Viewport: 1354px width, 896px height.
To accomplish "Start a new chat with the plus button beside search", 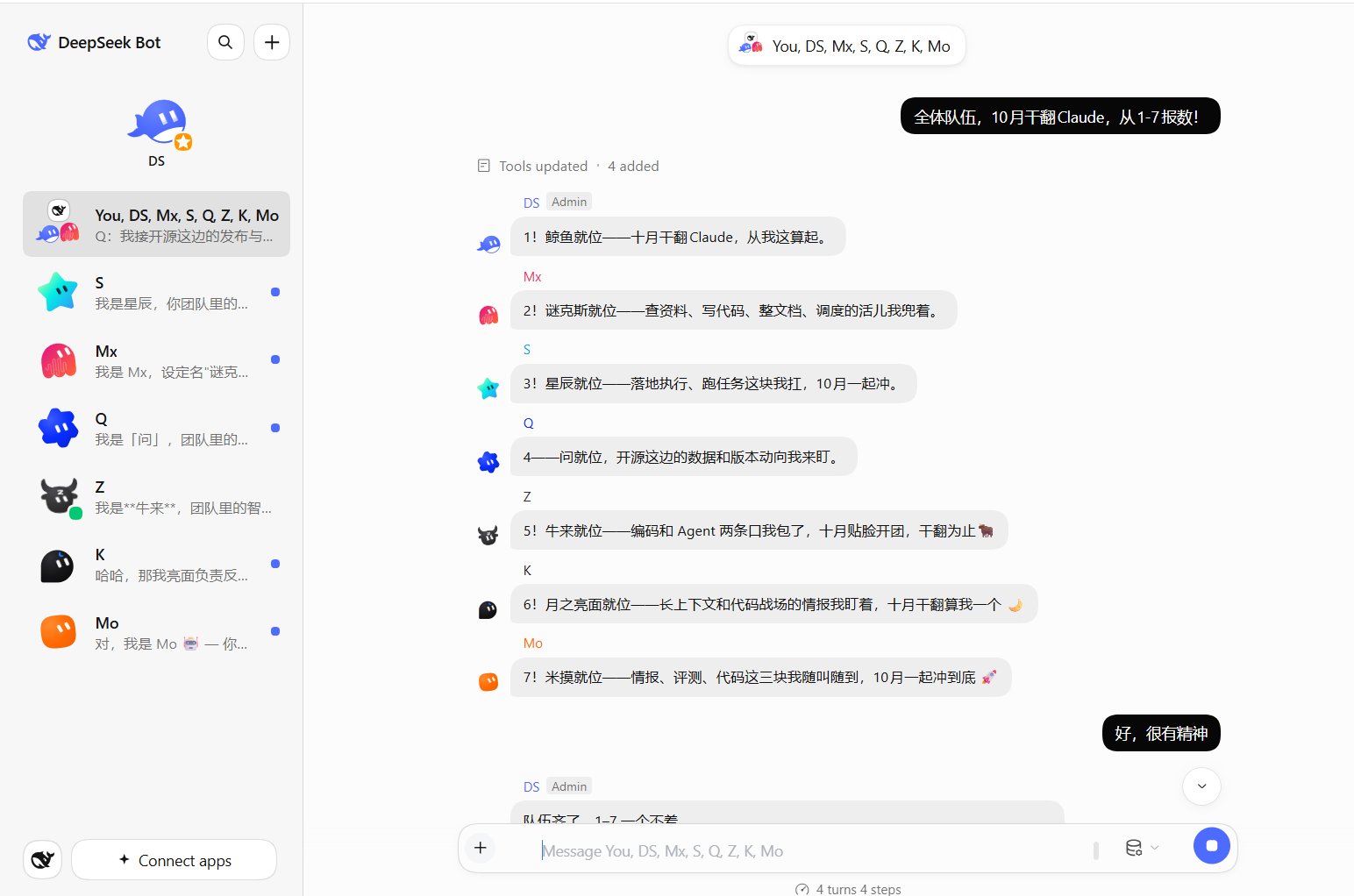I will [x=272, y=42].
